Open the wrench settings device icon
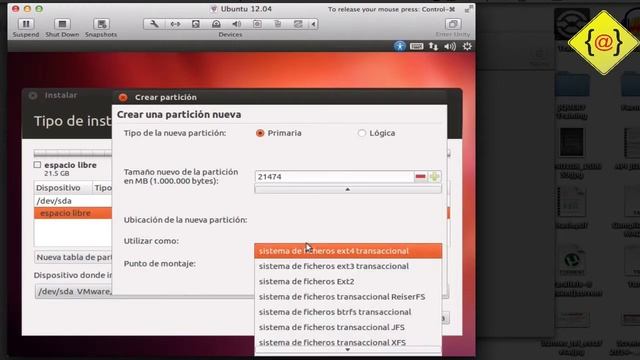Viewport: 640px width, 360px height. coord(154,24)
